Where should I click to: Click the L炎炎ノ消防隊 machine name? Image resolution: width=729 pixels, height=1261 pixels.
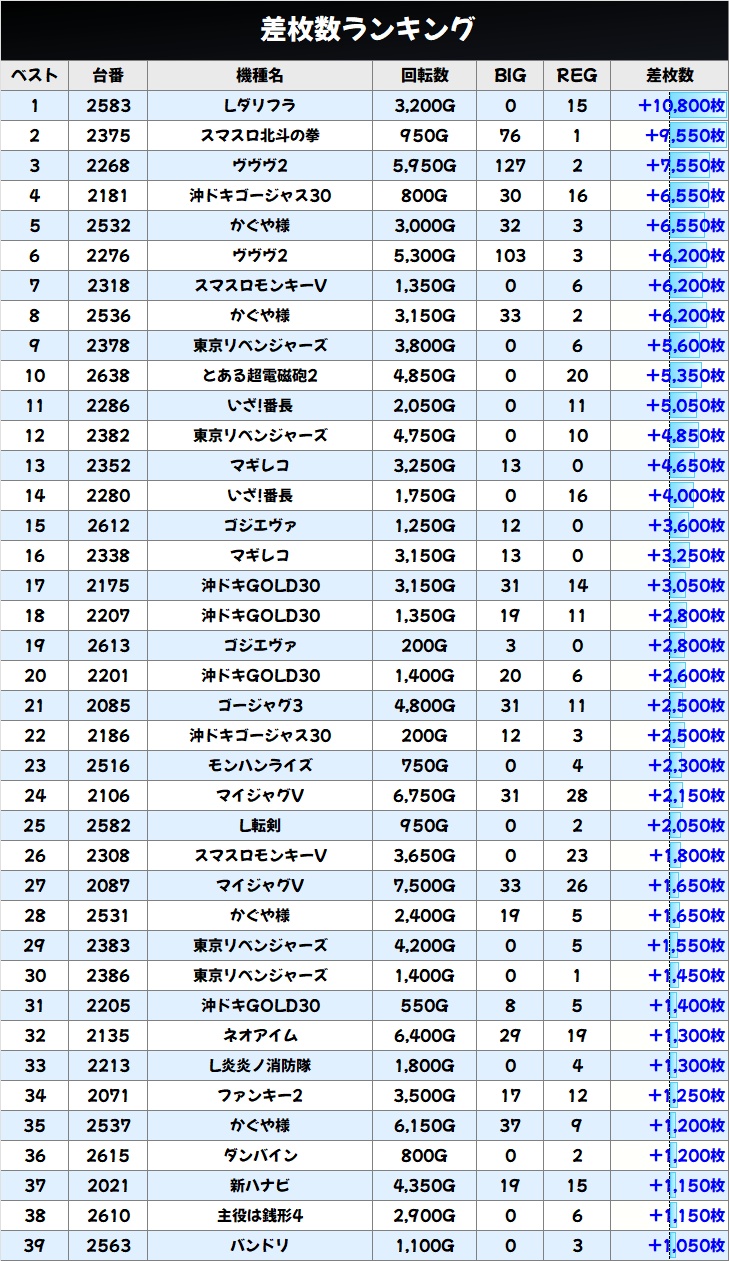[x=260, y=1066]
